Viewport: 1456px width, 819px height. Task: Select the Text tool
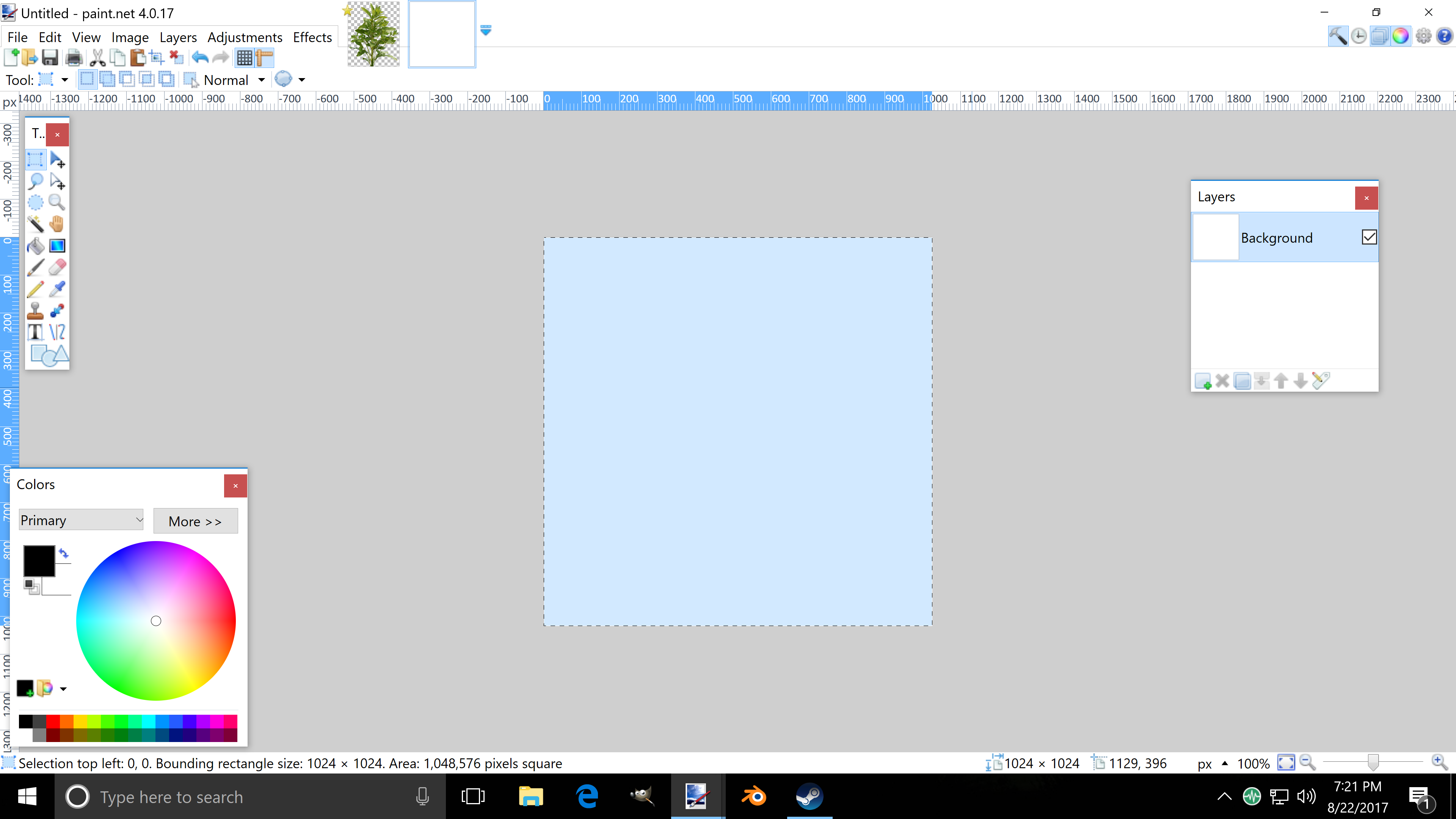[x=35, y=332]
